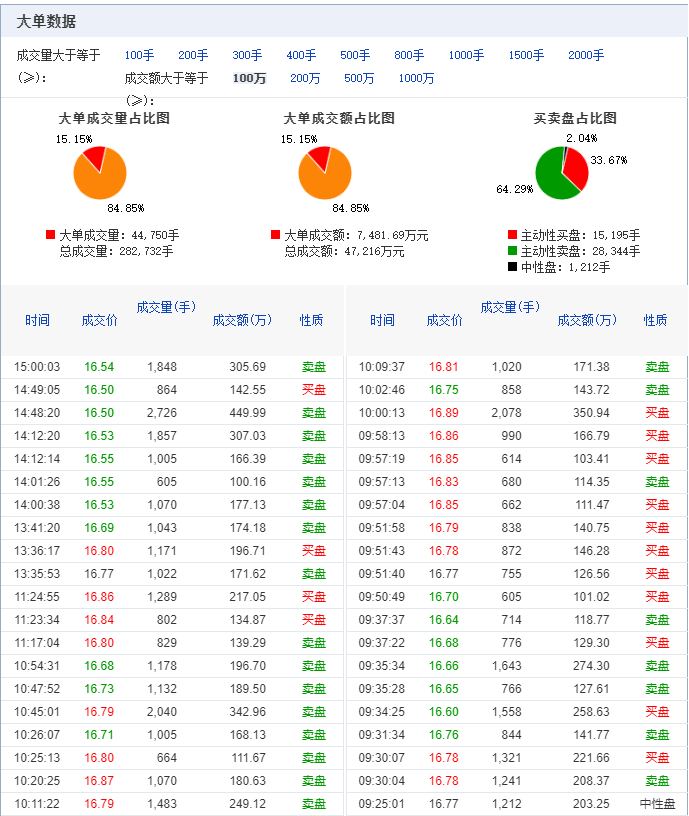Click the 中性盘 label in 09:25:01 row
The image size is (689, 816).
coord(657,804)
